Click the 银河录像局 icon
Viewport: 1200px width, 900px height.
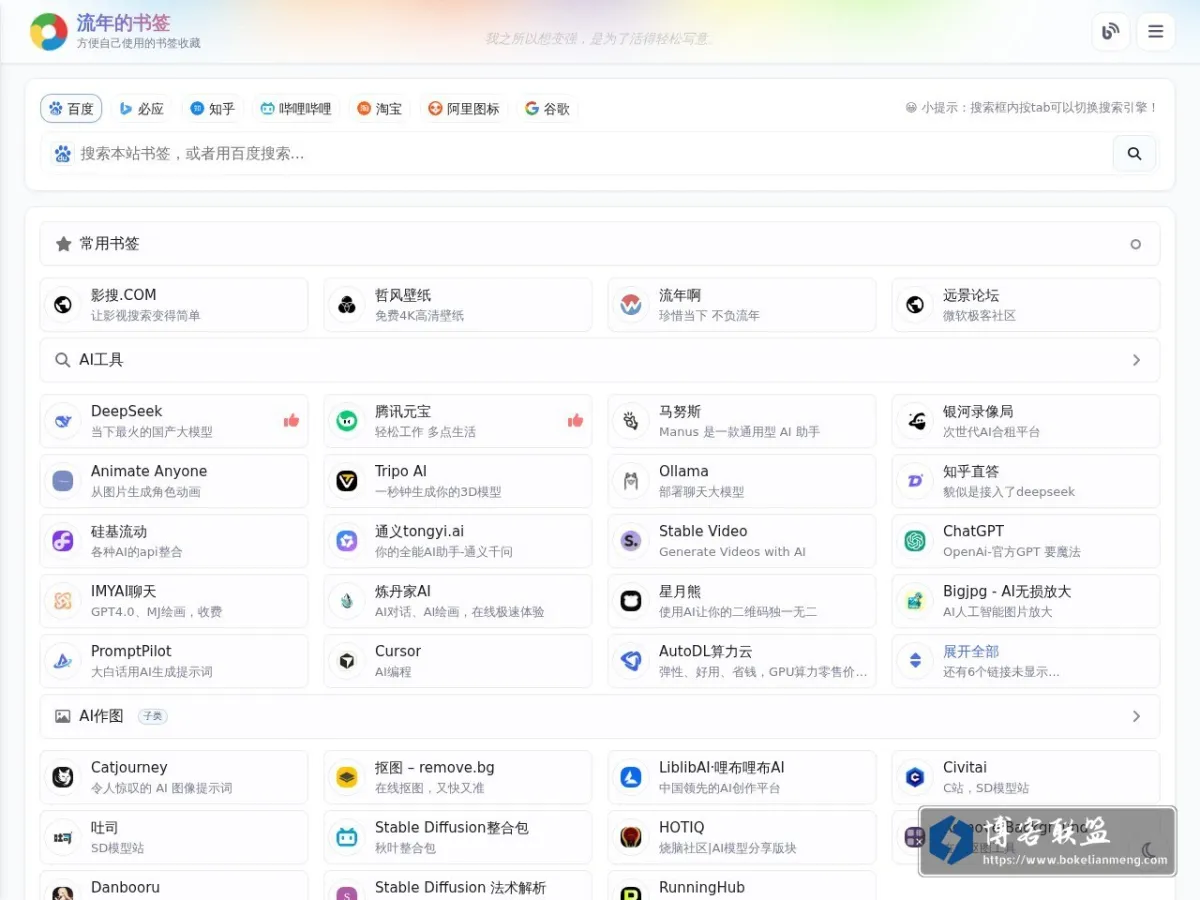tap(915, 421)
